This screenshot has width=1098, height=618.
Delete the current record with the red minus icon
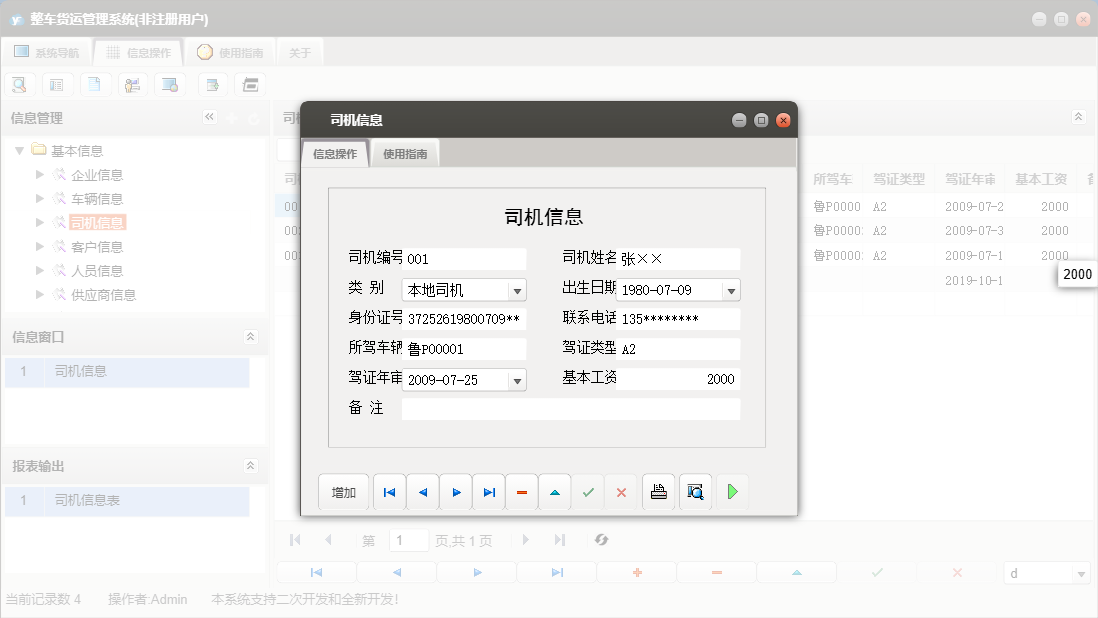coord(521,491)
